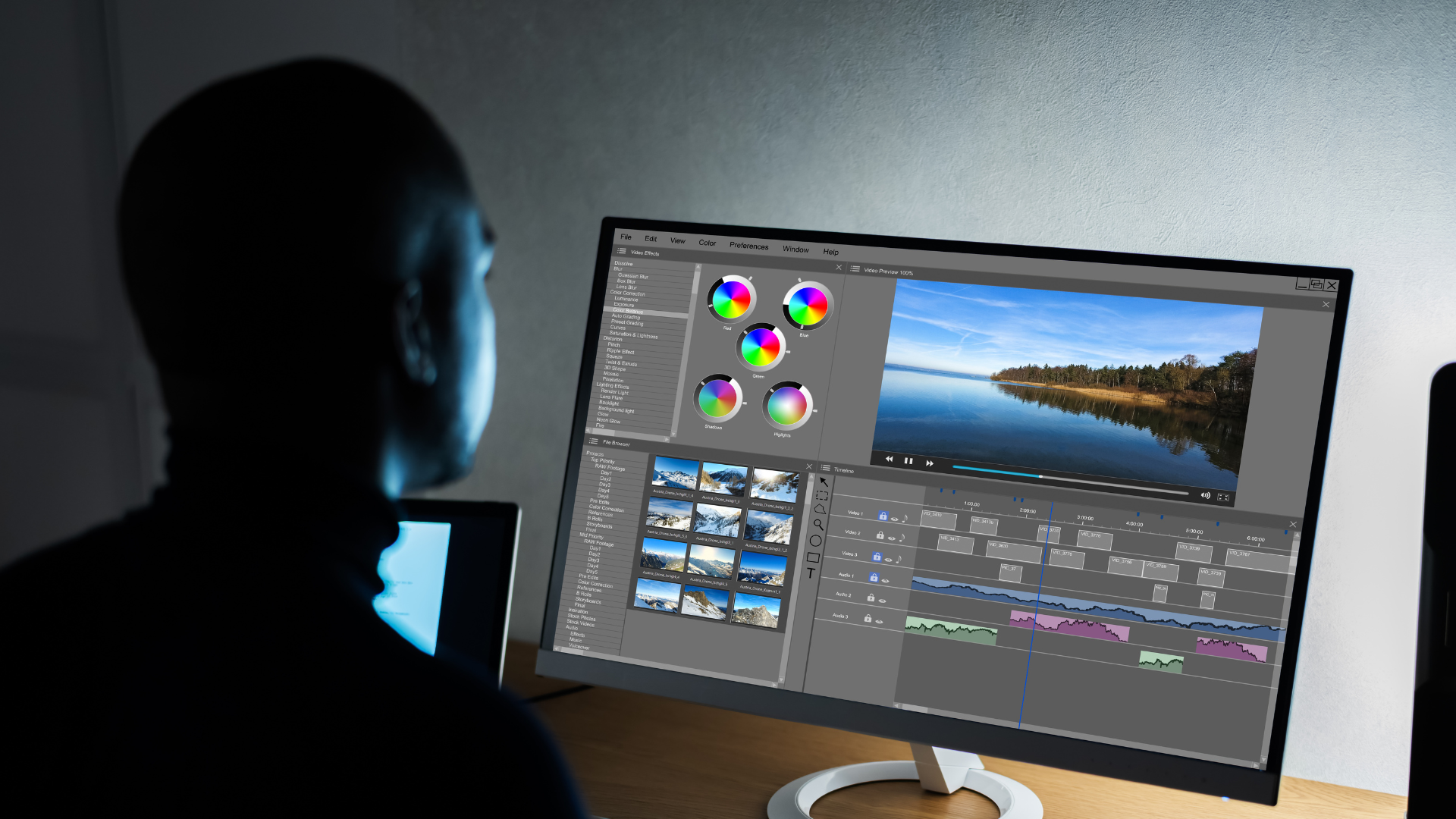1456x819 pixels.
Task: Select the lasso polygon tool
Action: (820, 510)
